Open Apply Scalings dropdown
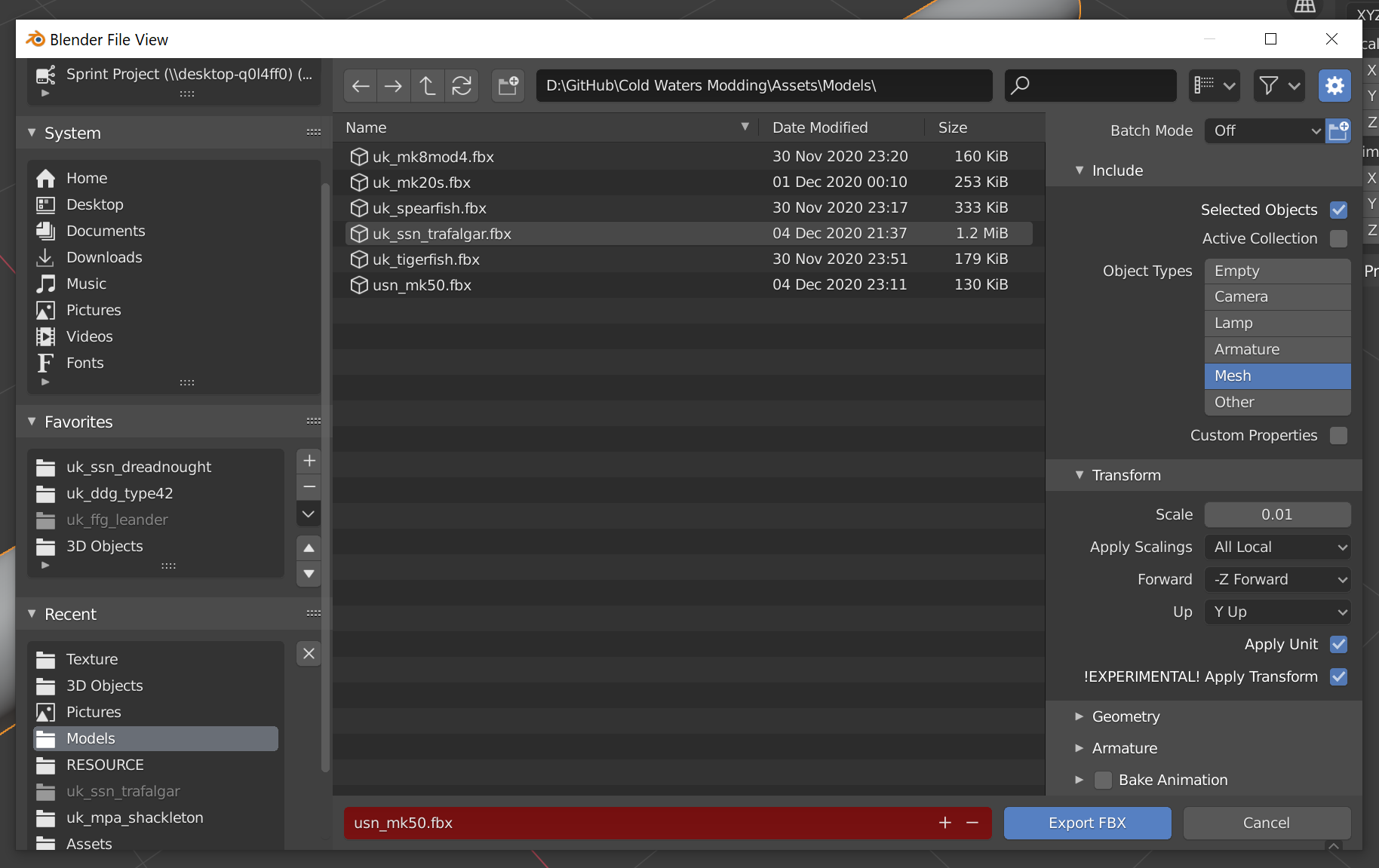The image size is (1379, 868). point(1277,547)
